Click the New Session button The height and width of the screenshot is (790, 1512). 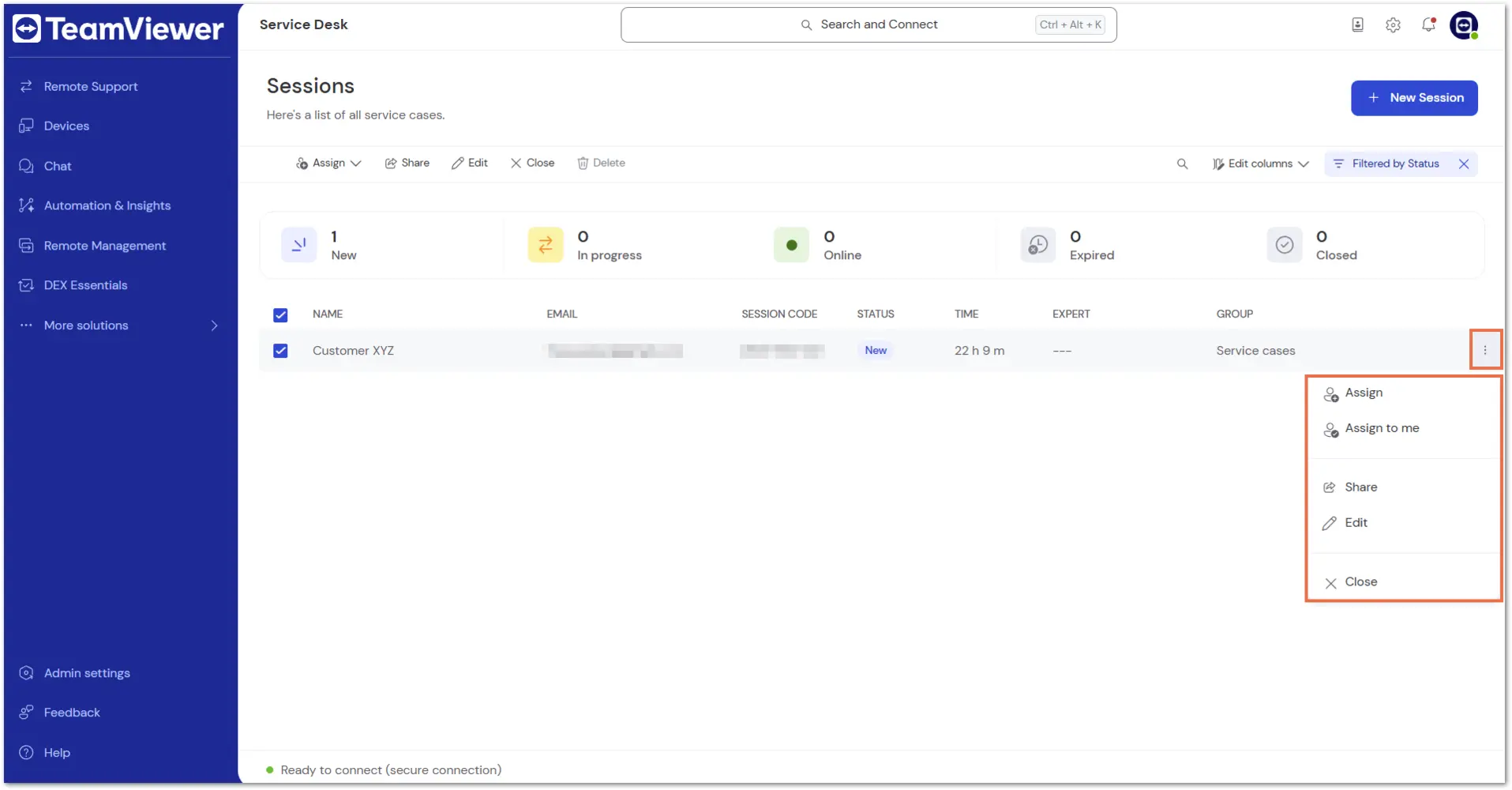1414,98
